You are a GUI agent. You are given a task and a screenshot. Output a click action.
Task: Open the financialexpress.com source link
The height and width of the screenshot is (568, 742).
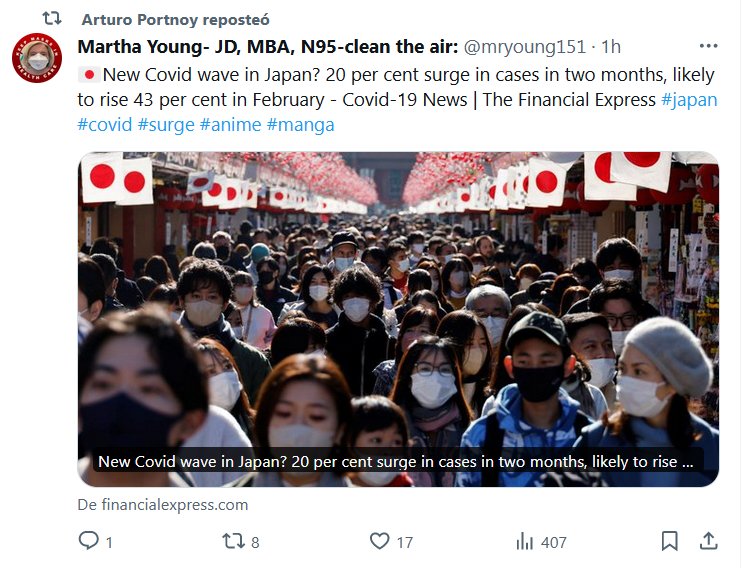[163, 505]
